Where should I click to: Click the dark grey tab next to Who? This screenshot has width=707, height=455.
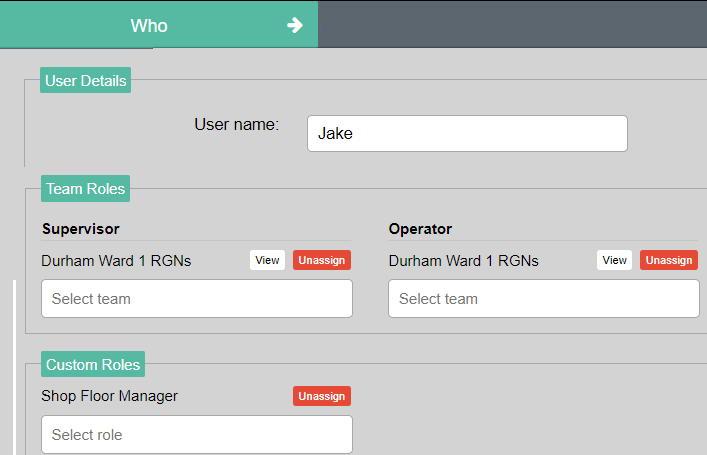pyautogui.click(x=512, y=24)
